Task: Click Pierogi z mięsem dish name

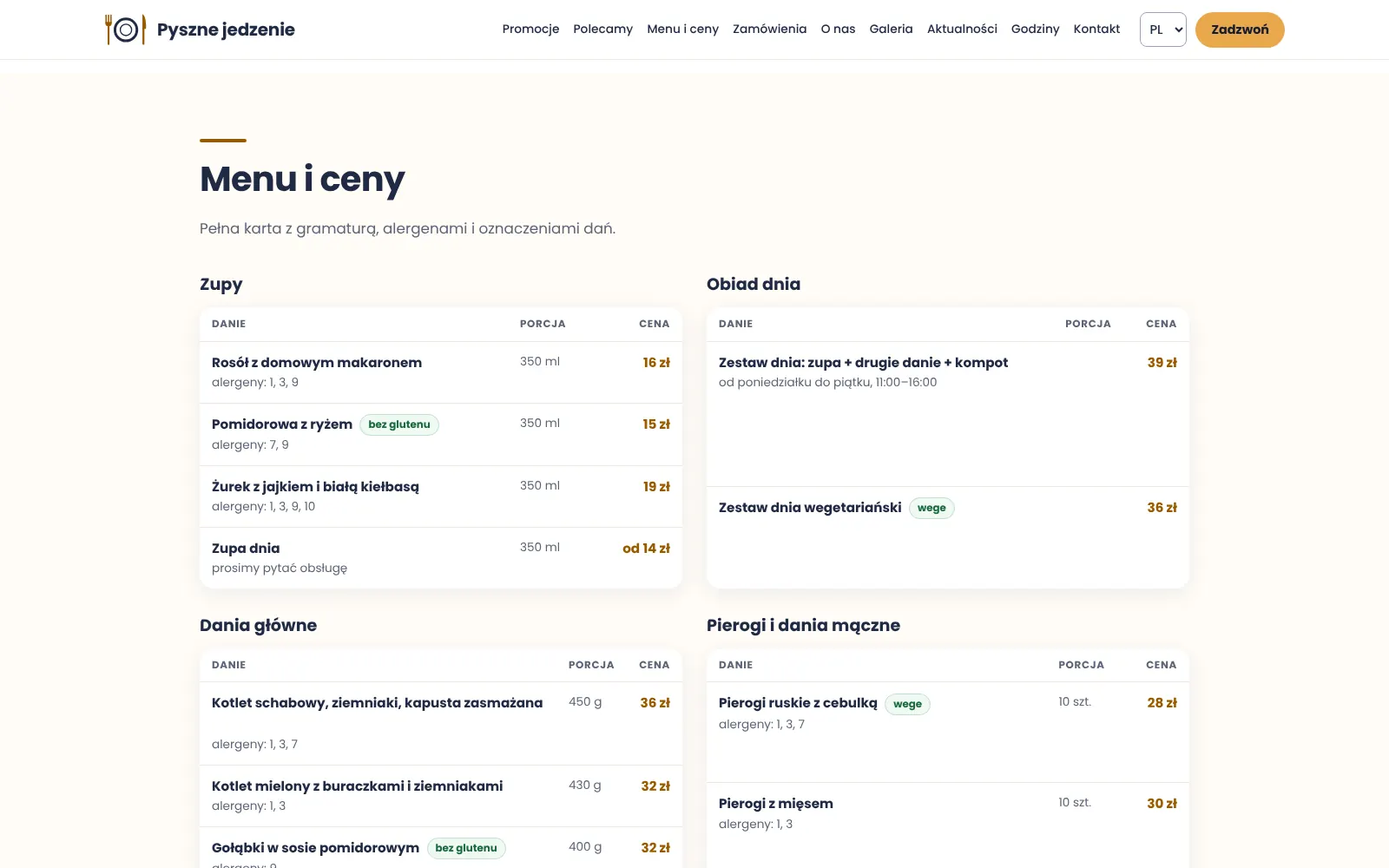Action: click(775, 804)
